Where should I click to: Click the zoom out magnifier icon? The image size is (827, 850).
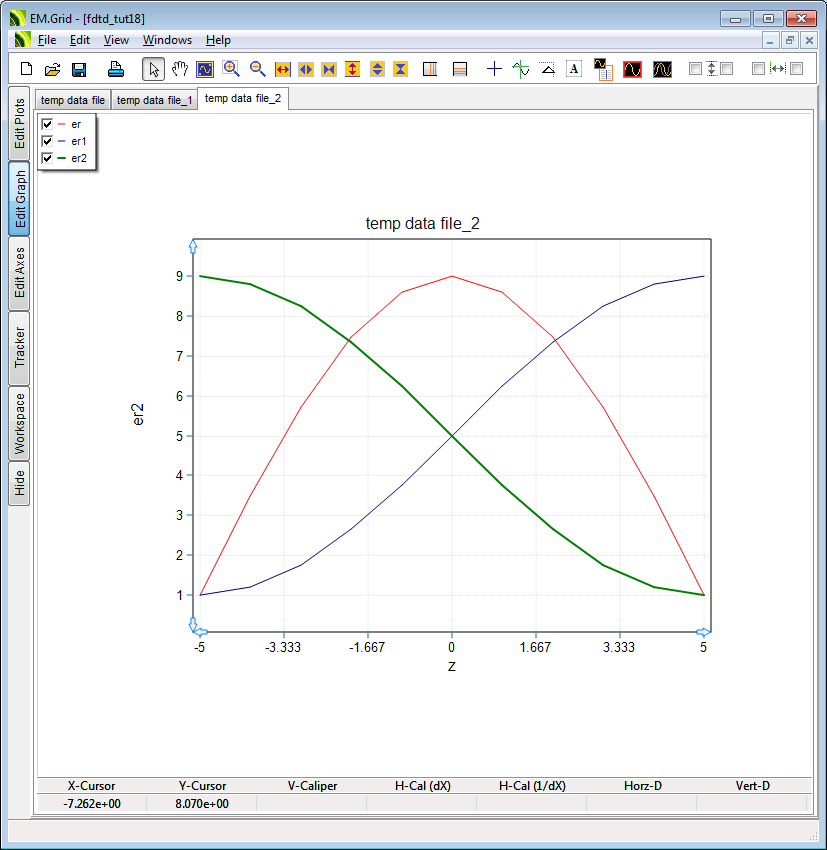point(257,69)
